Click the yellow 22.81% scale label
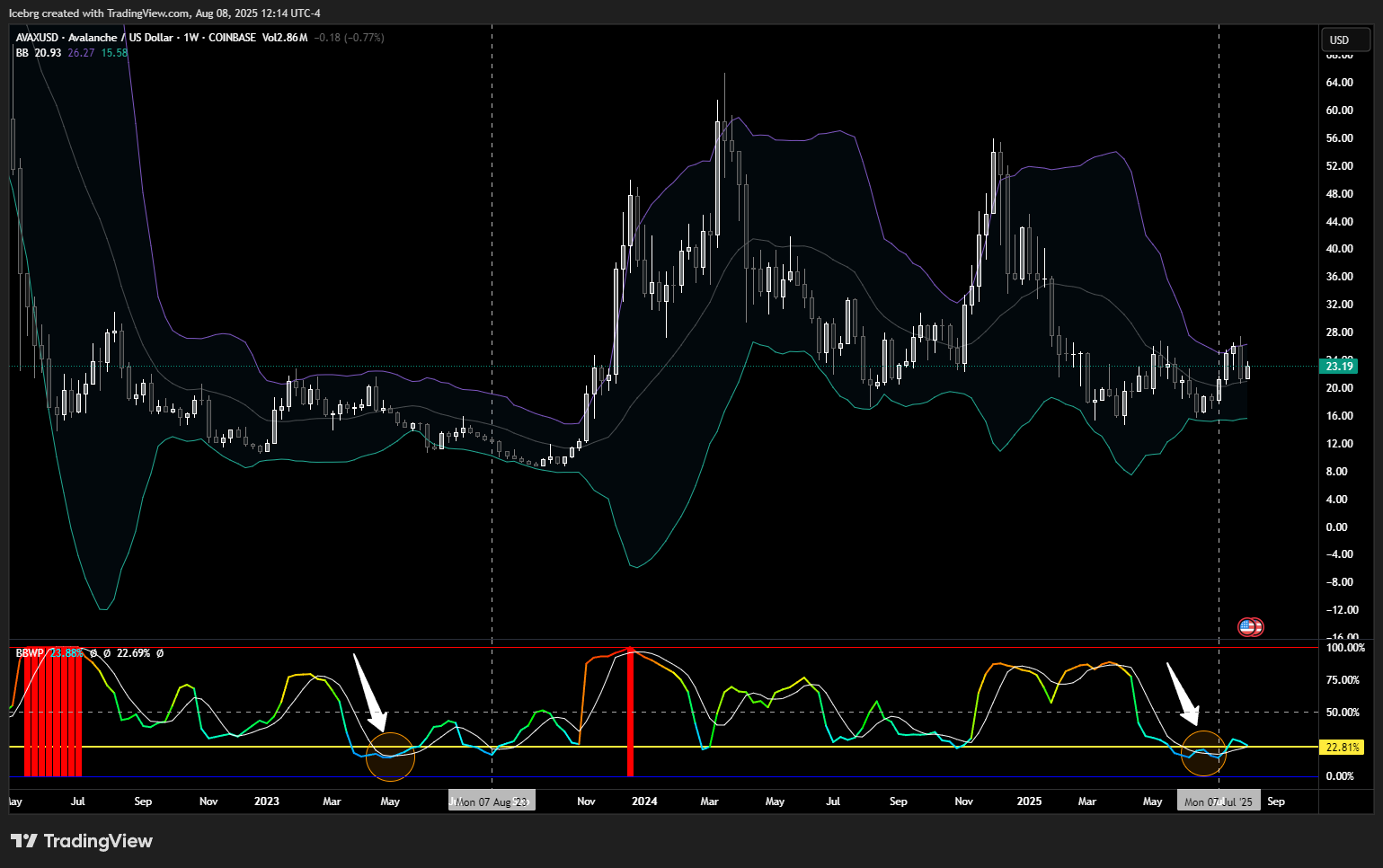This screenshot has height=868, width=1383. 1343,748
